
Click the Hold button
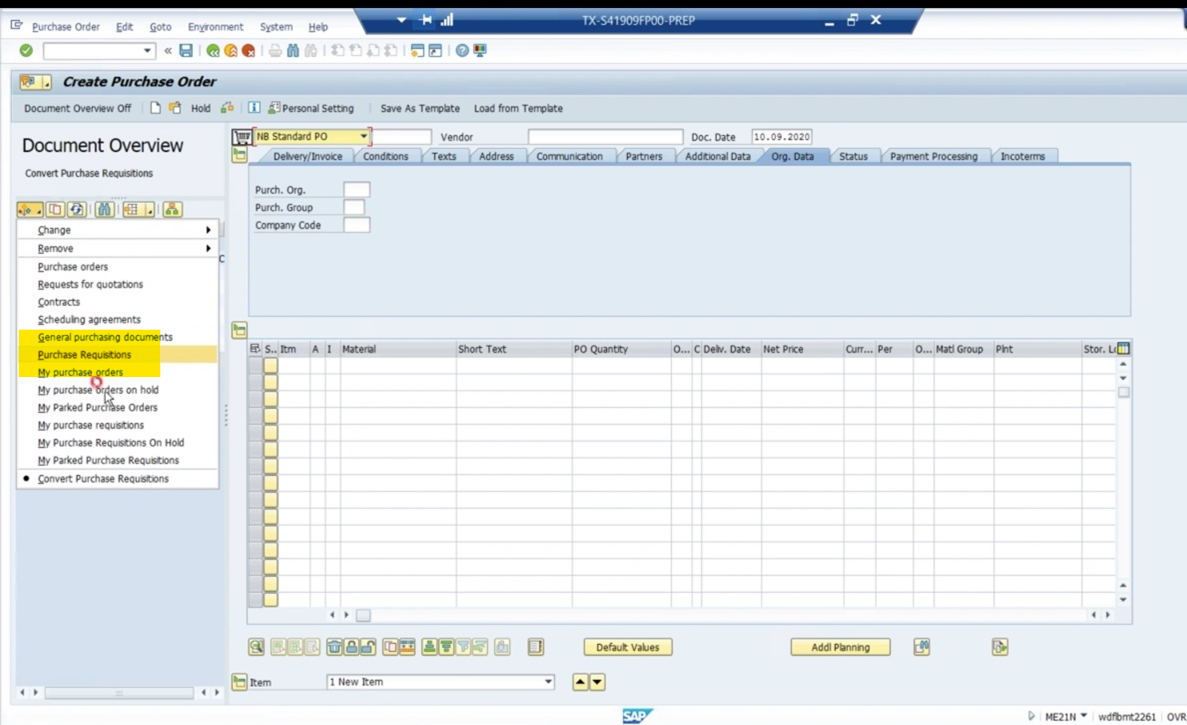pos(201,108)
